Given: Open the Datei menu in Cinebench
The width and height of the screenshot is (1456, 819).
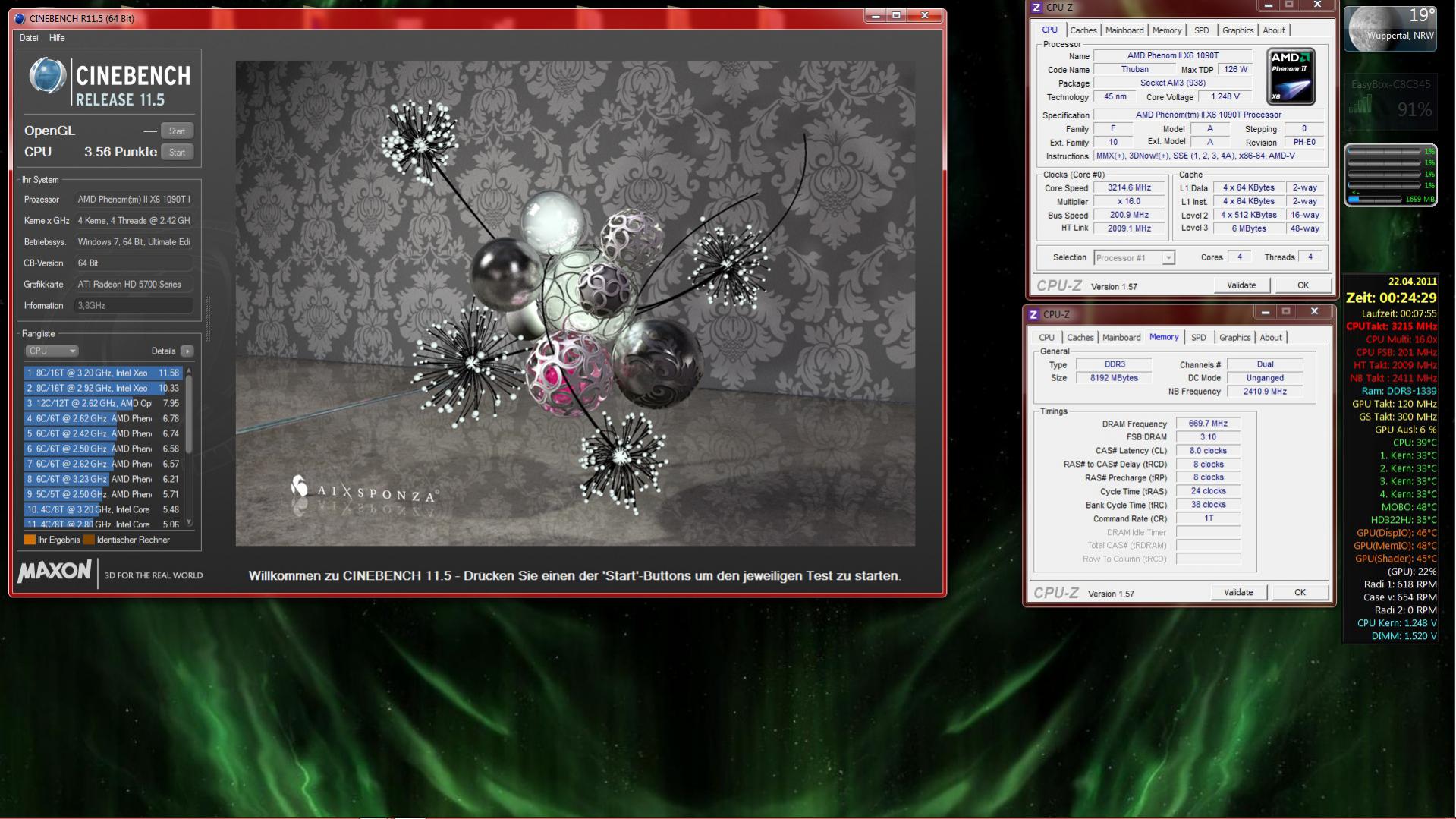Looking at the screenshot, I should pyautogui.click(x=29, y=38).
